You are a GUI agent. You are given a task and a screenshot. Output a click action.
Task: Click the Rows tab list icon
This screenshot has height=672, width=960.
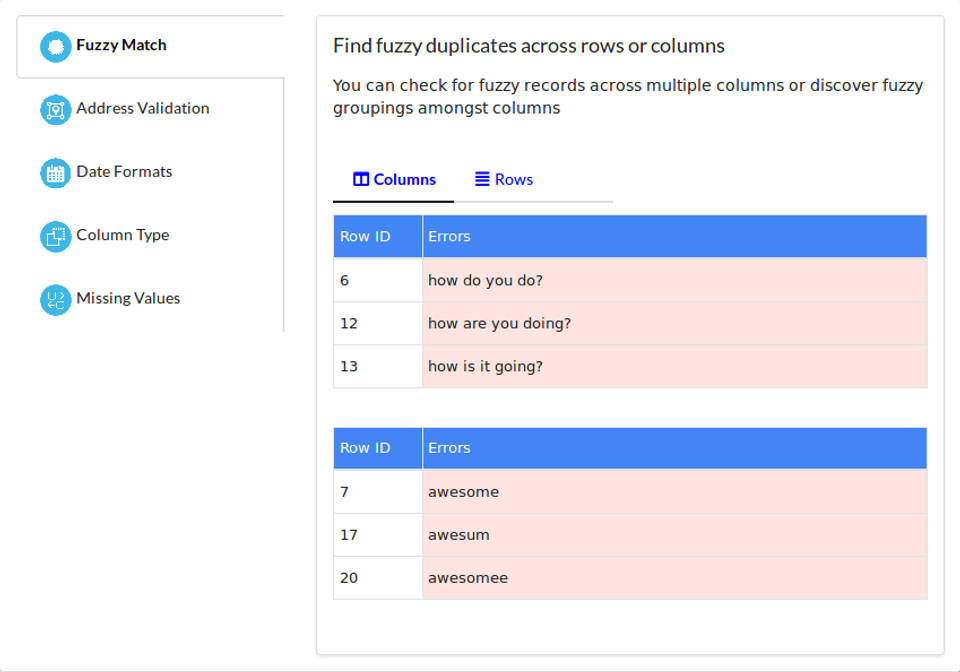(482, 180)
